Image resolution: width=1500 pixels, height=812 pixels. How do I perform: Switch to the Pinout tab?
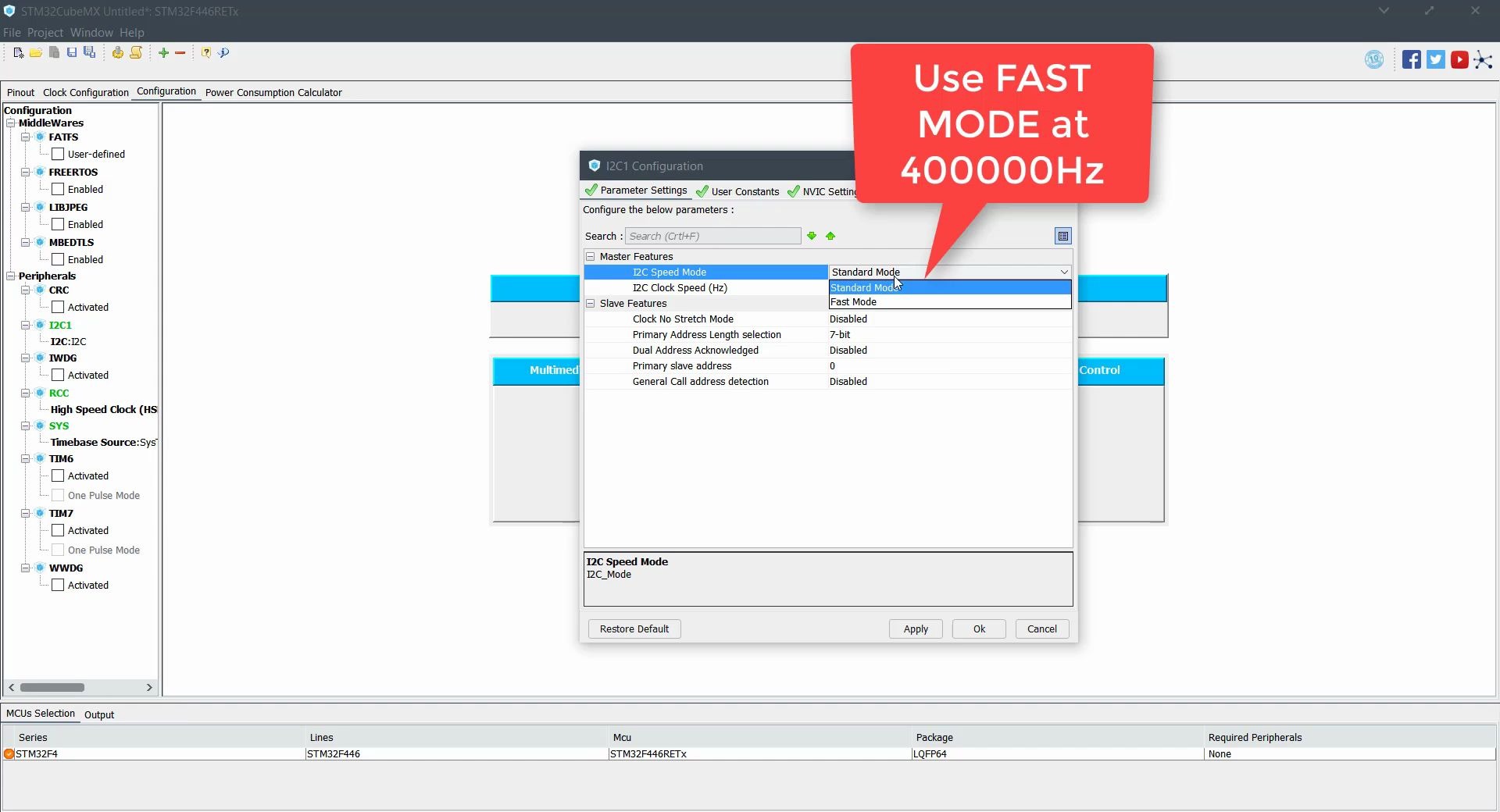[20, 92]
